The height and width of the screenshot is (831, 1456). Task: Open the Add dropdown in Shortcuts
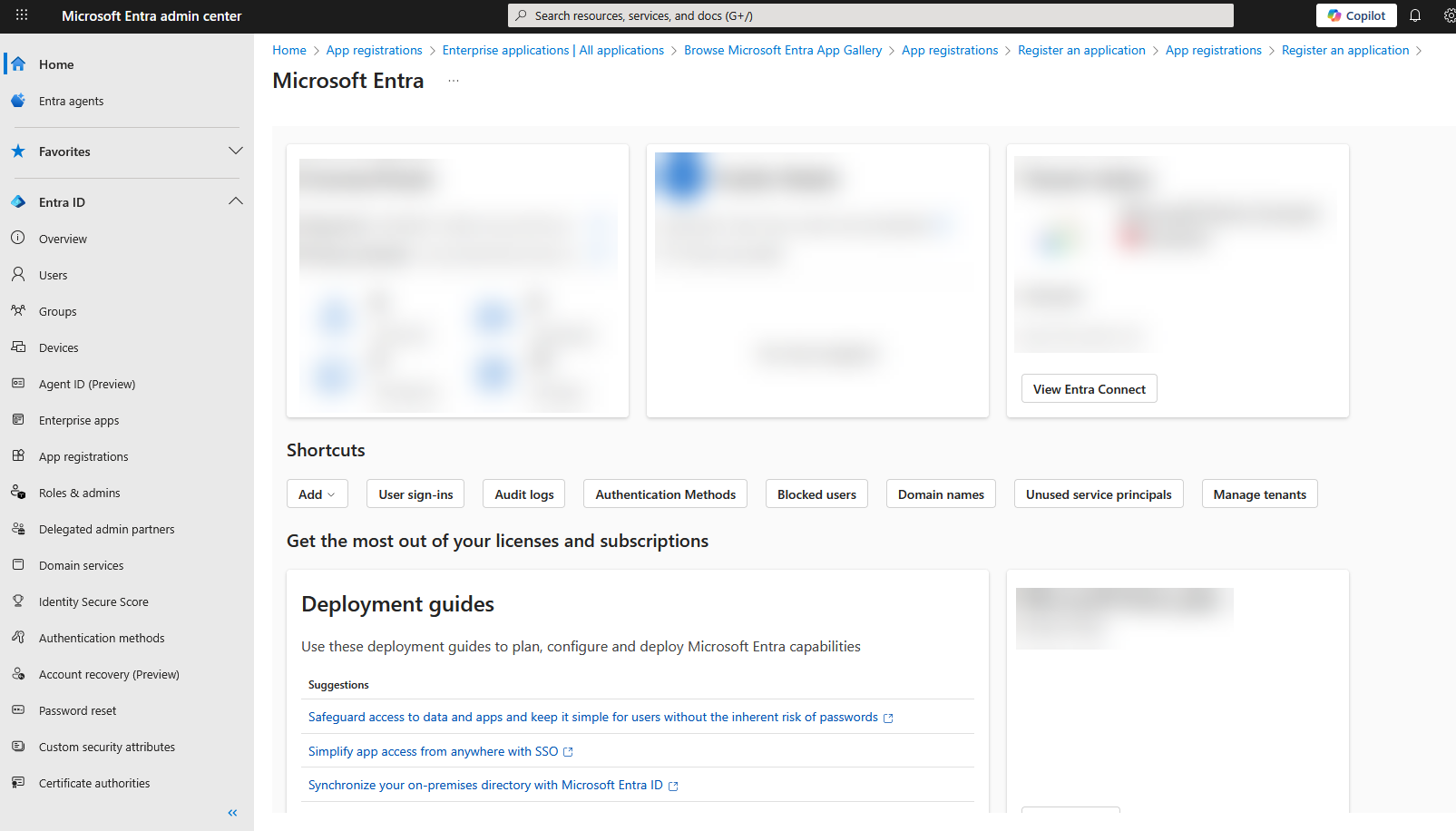click(x=317, y=494)
